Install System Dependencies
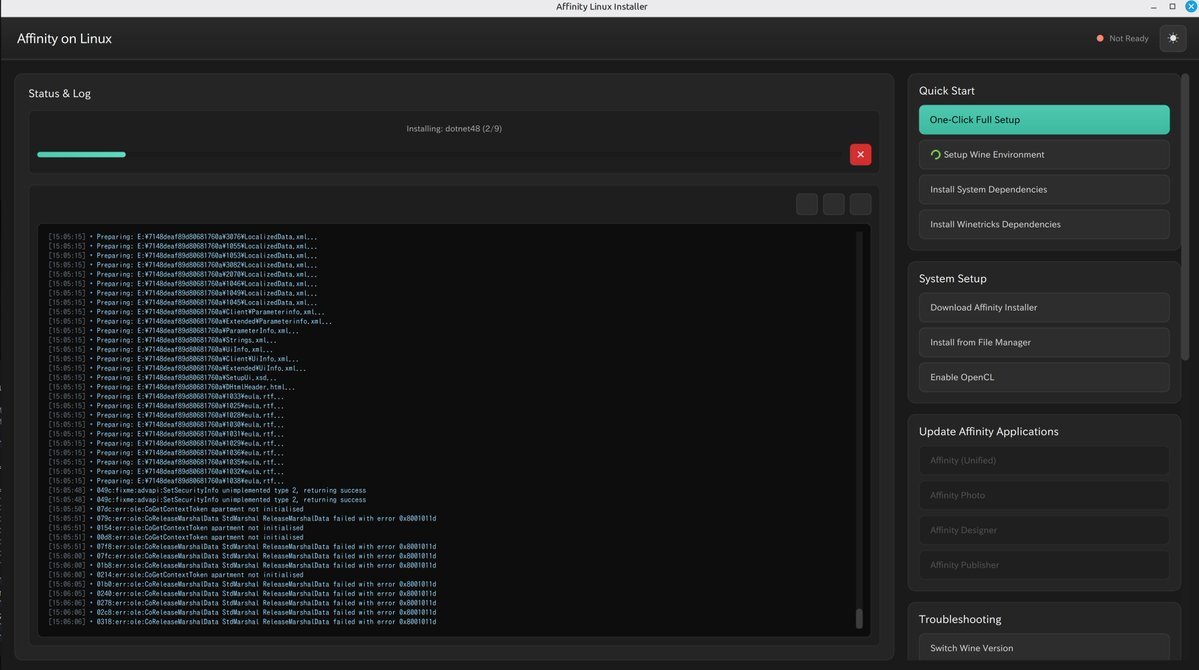Viewport: 1199px width, 670px height. tap(1044, 190)
